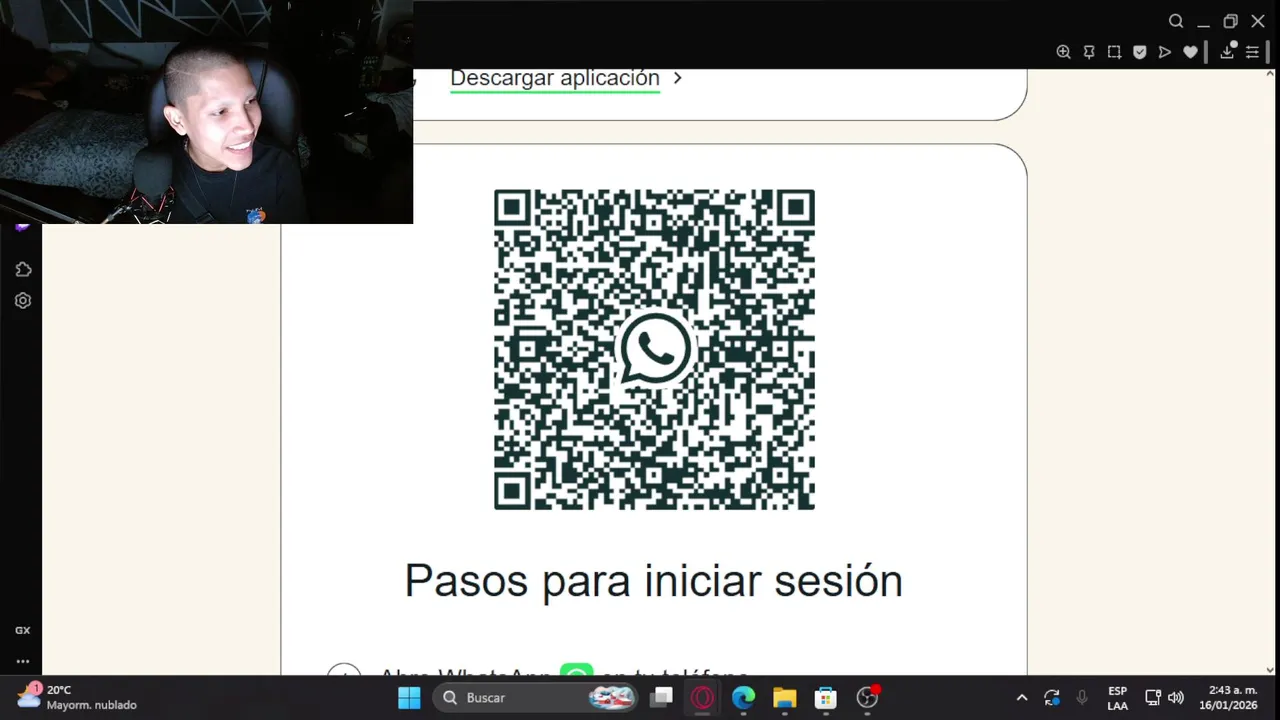Click the WhatsApp QR code image
Screen dimensions: 1280x720
[x=654, y=349]
